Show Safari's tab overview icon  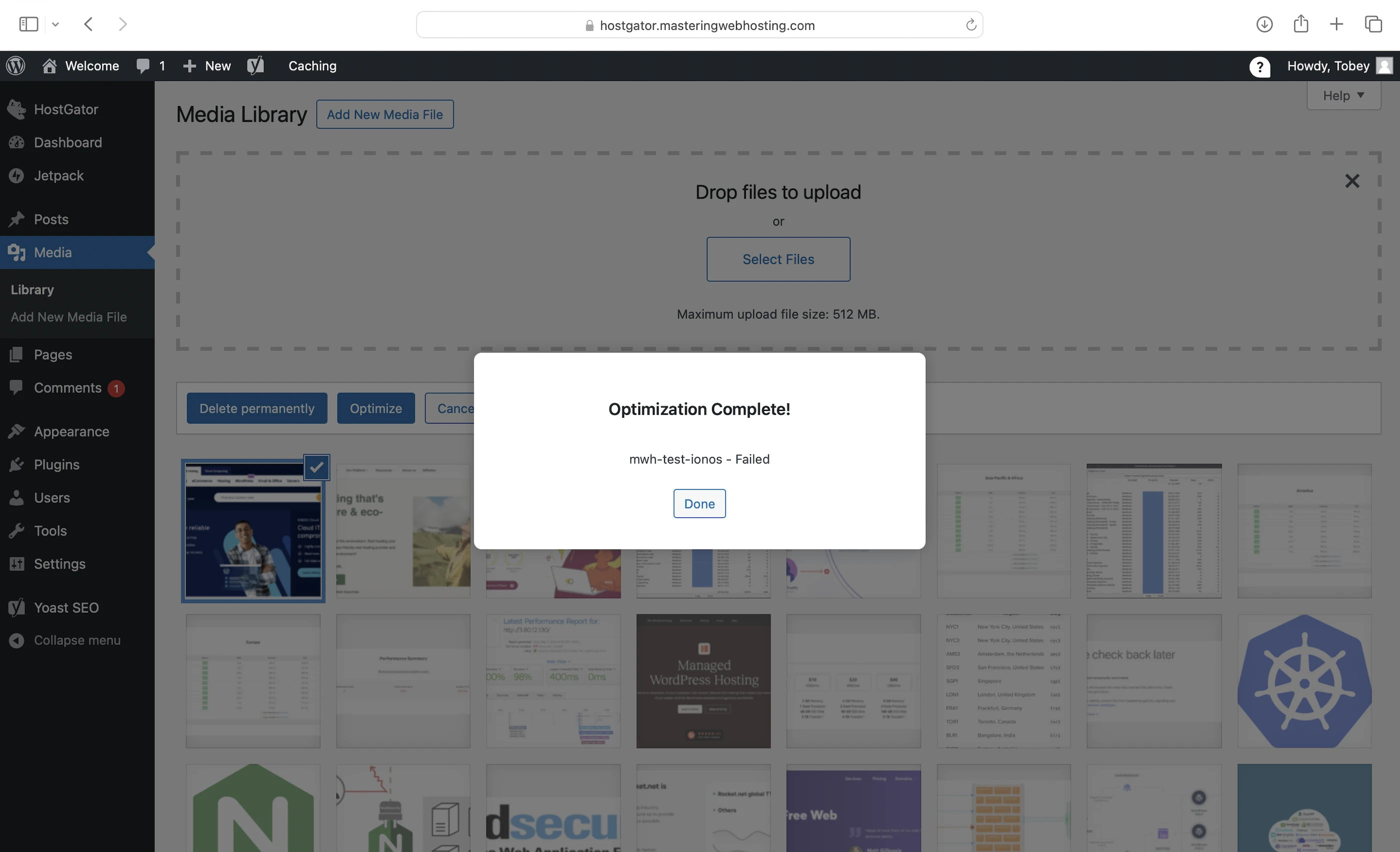pos(1373,24)
